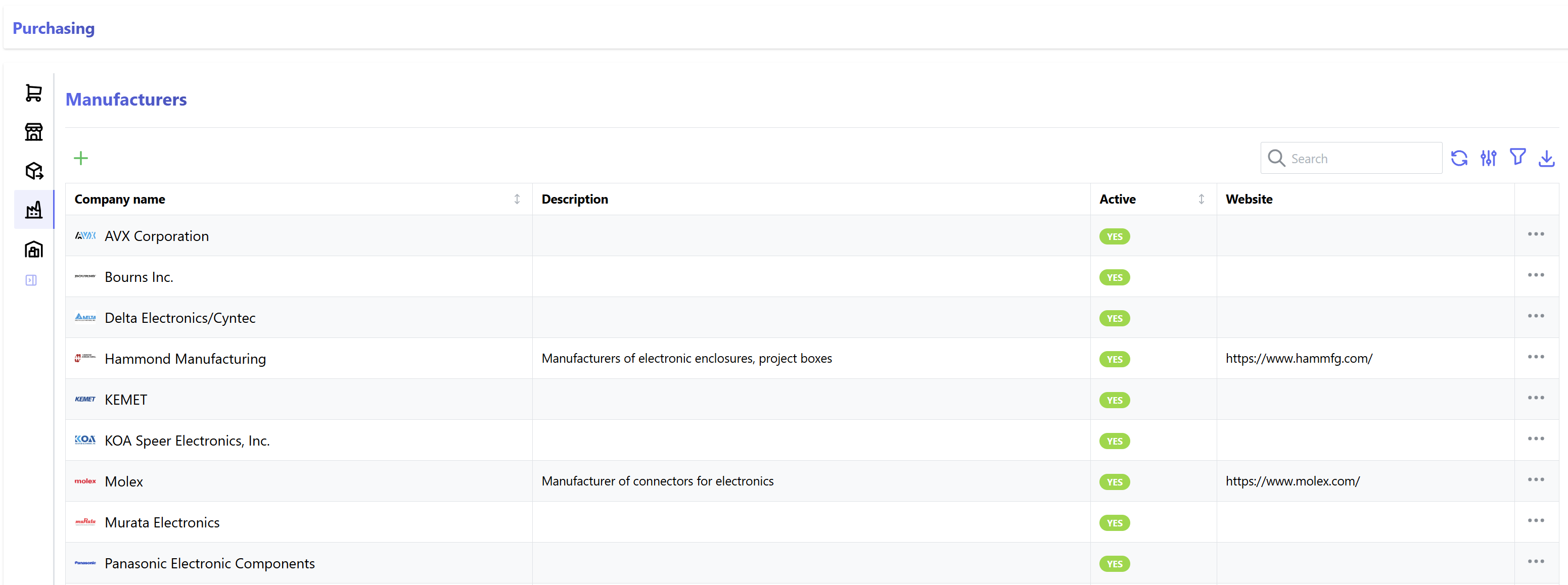Open the table filter funnel icon
1568x585 pixels.
tap(1517, 158)
